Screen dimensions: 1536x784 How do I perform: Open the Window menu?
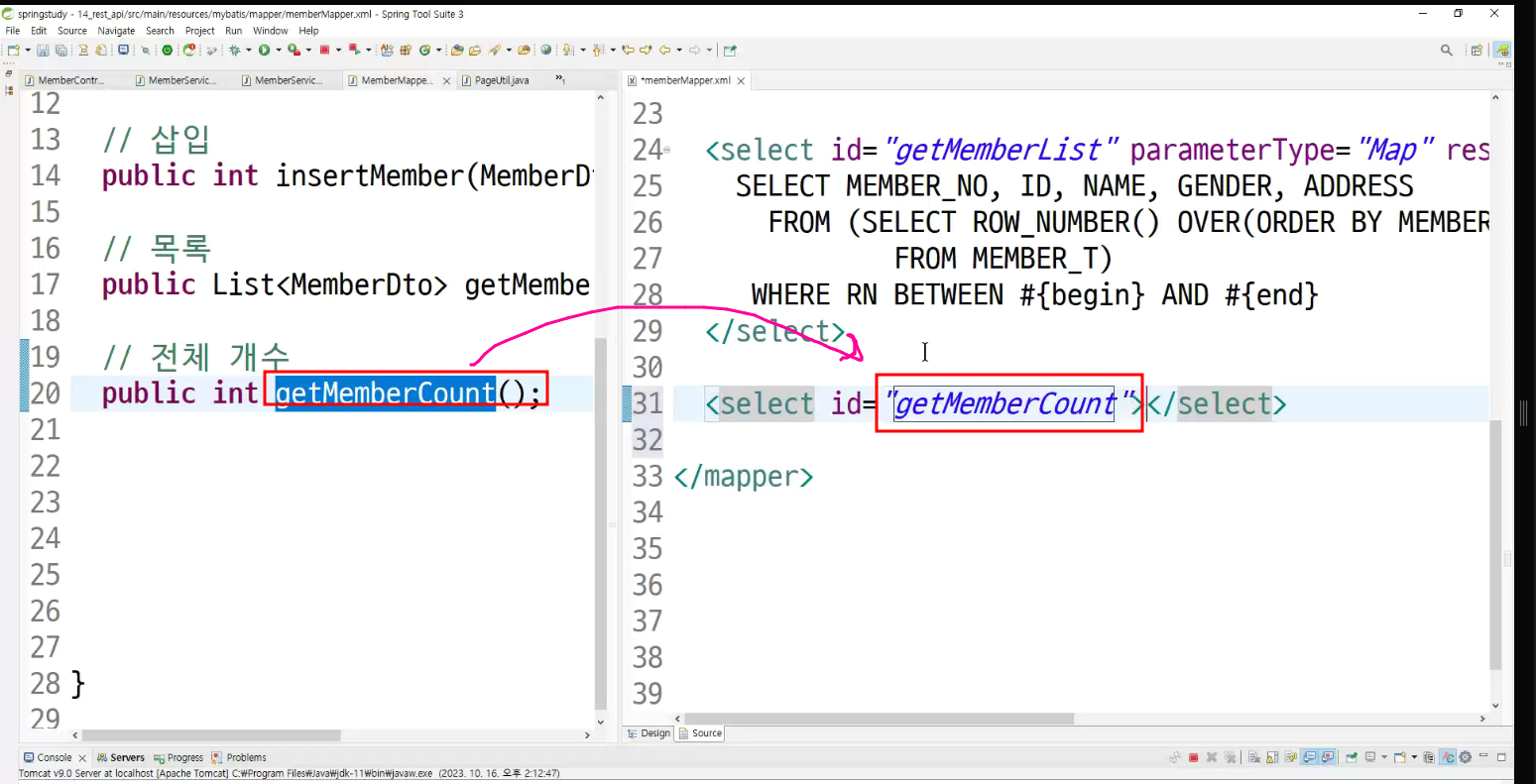(270, 31)
